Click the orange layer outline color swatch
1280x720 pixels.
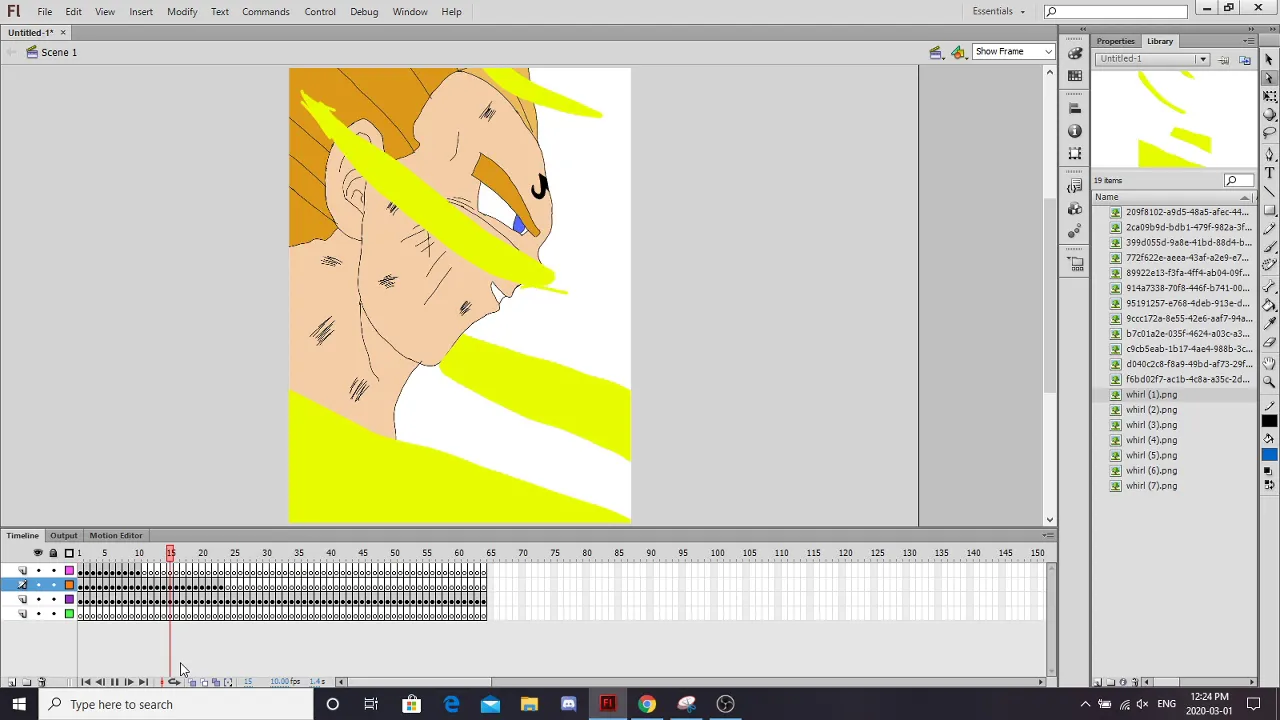[69, 585]
